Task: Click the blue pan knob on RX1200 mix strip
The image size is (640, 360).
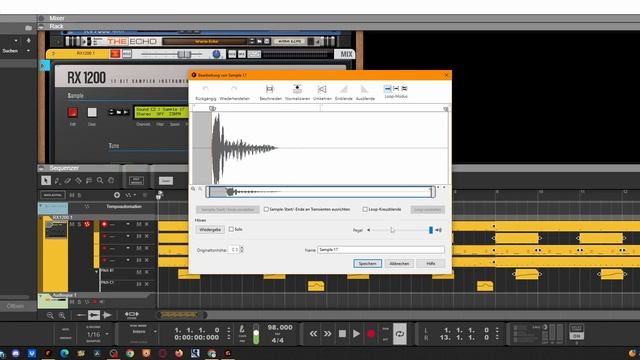Action: point(216,54)
